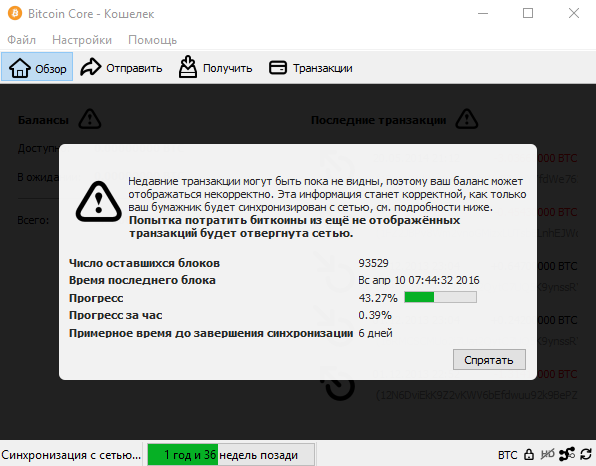Screen dimensions: 596x466
Task: Open the Получить receive page
Action: [215, 68]
